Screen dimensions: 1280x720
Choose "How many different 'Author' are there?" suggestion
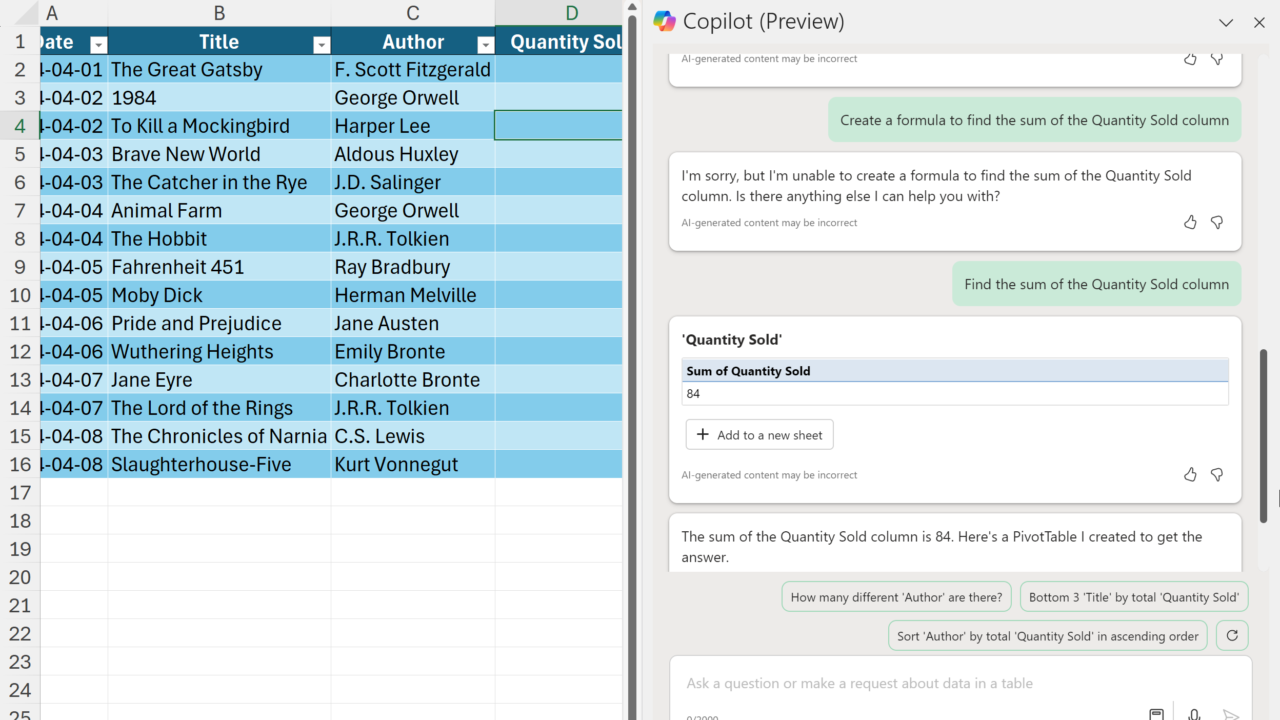pyautogui.click(x=896, y=597)
